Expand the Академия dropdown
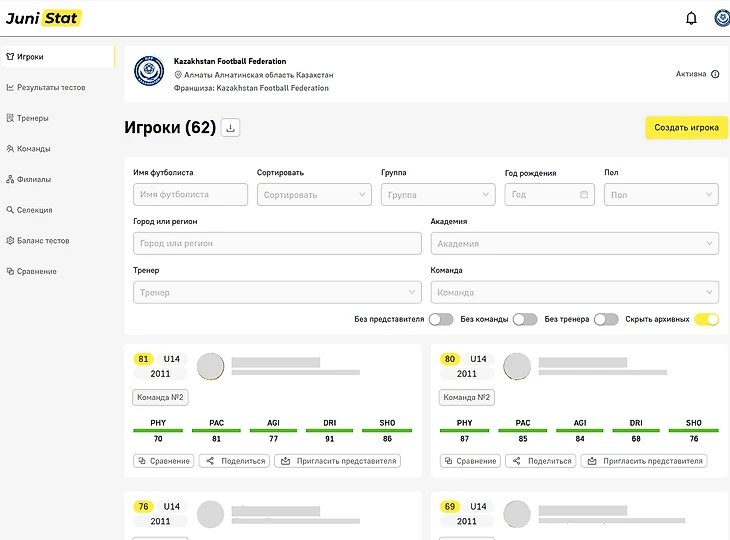This screenshot has height=540, width=730. point(574,243)
